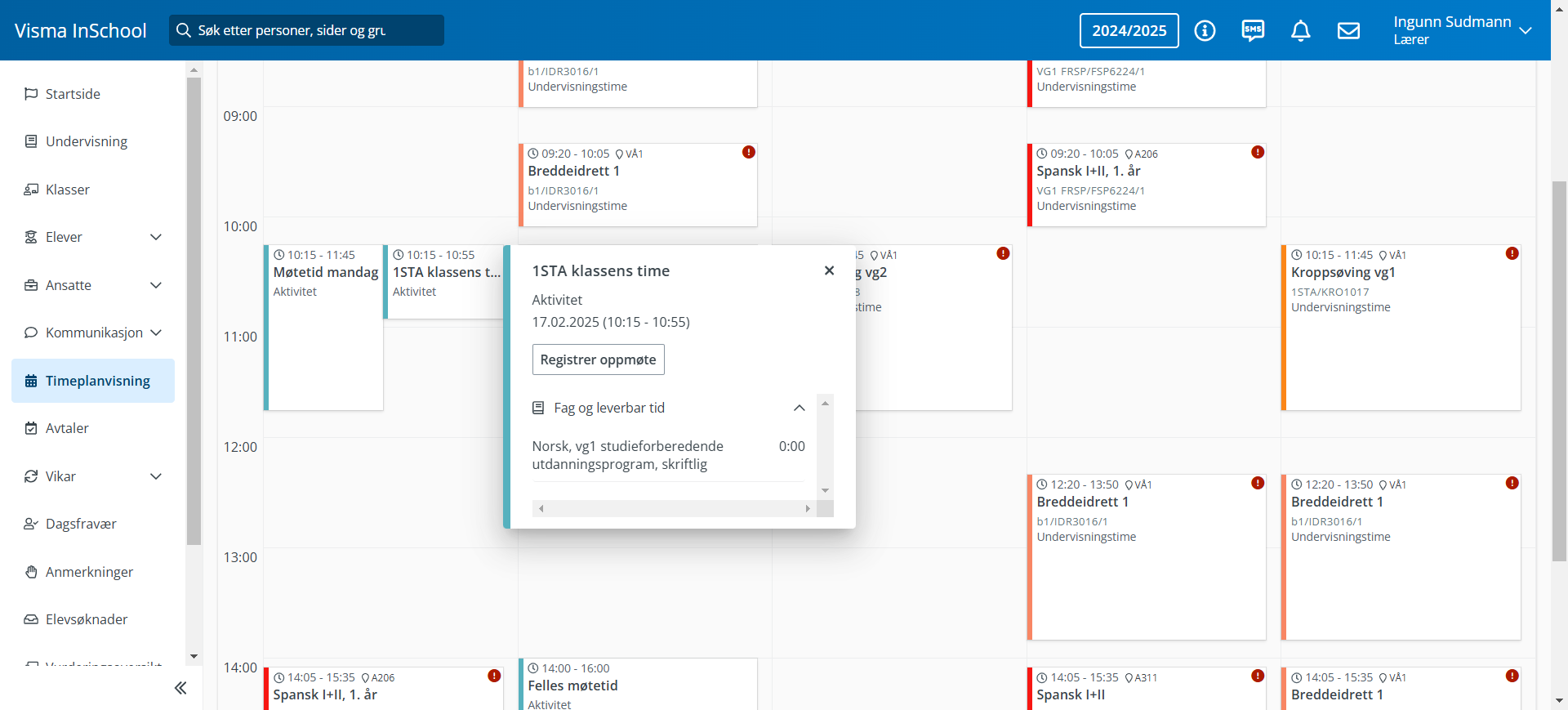Click the Registrer oppmøte button

pyautogui.click(x=598, y=359)
